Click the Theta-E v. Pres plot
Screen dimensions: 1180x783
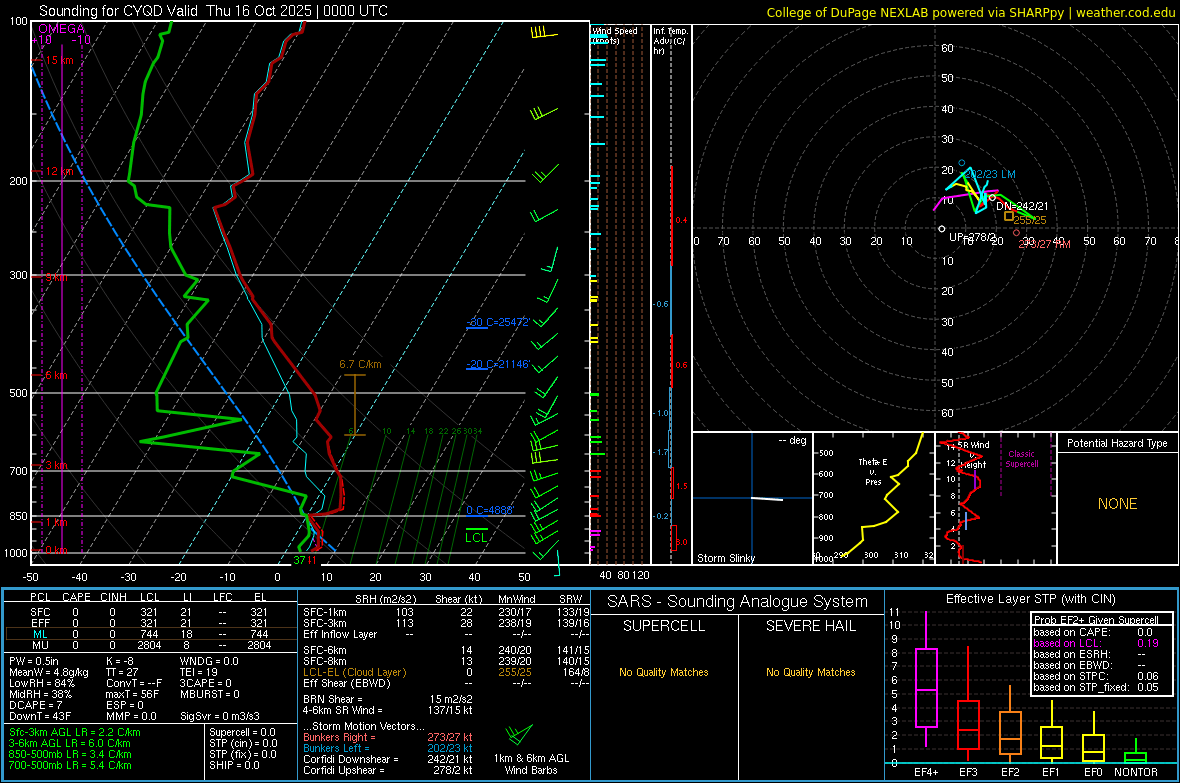(873, 498)
